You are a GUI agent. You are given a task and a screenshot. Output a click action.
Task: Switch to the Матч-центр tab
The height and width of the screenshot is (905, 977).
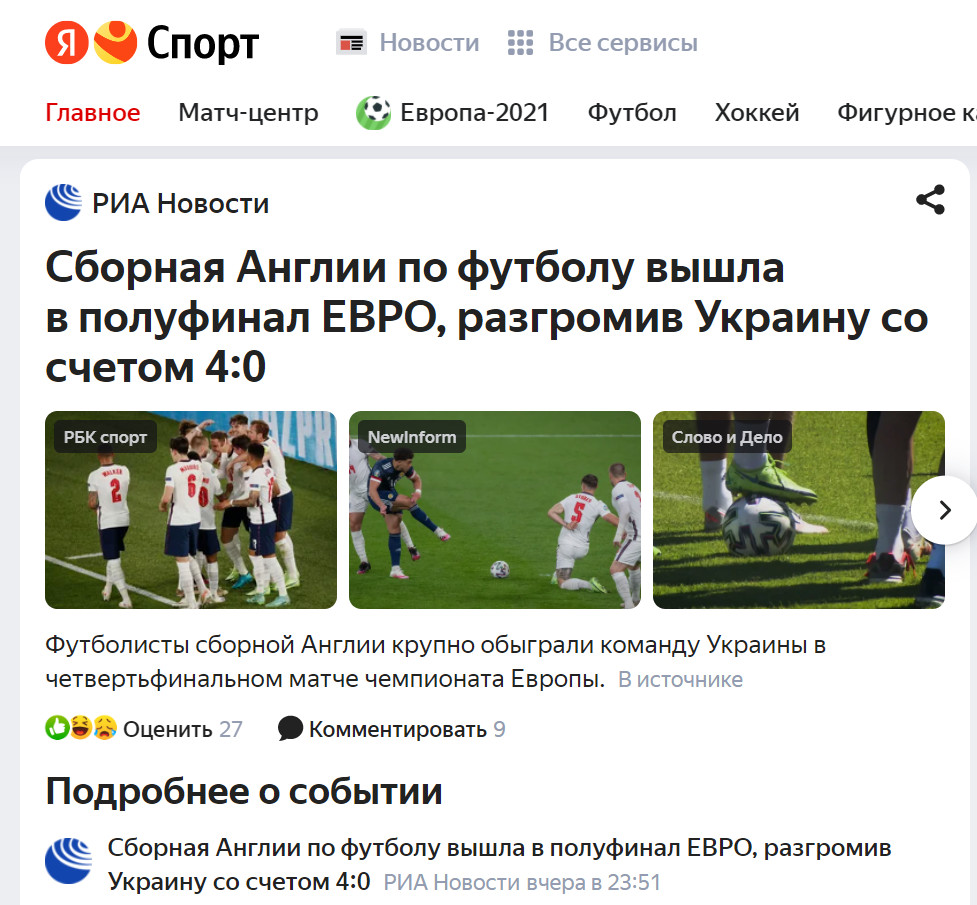click(248, 113)
